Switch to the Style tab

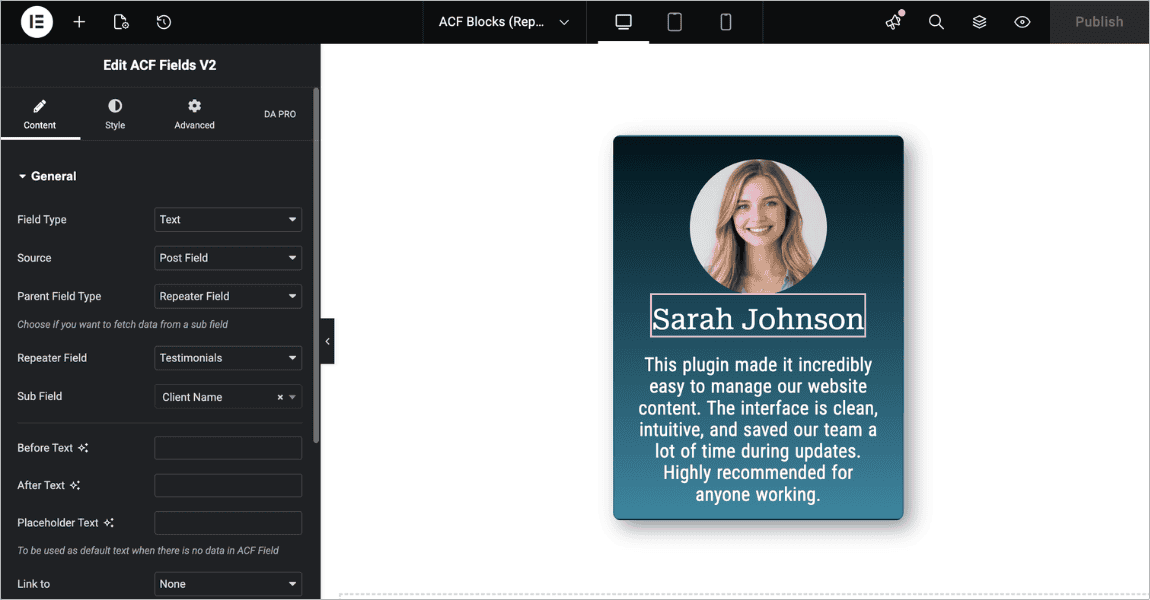coord(115,114)
